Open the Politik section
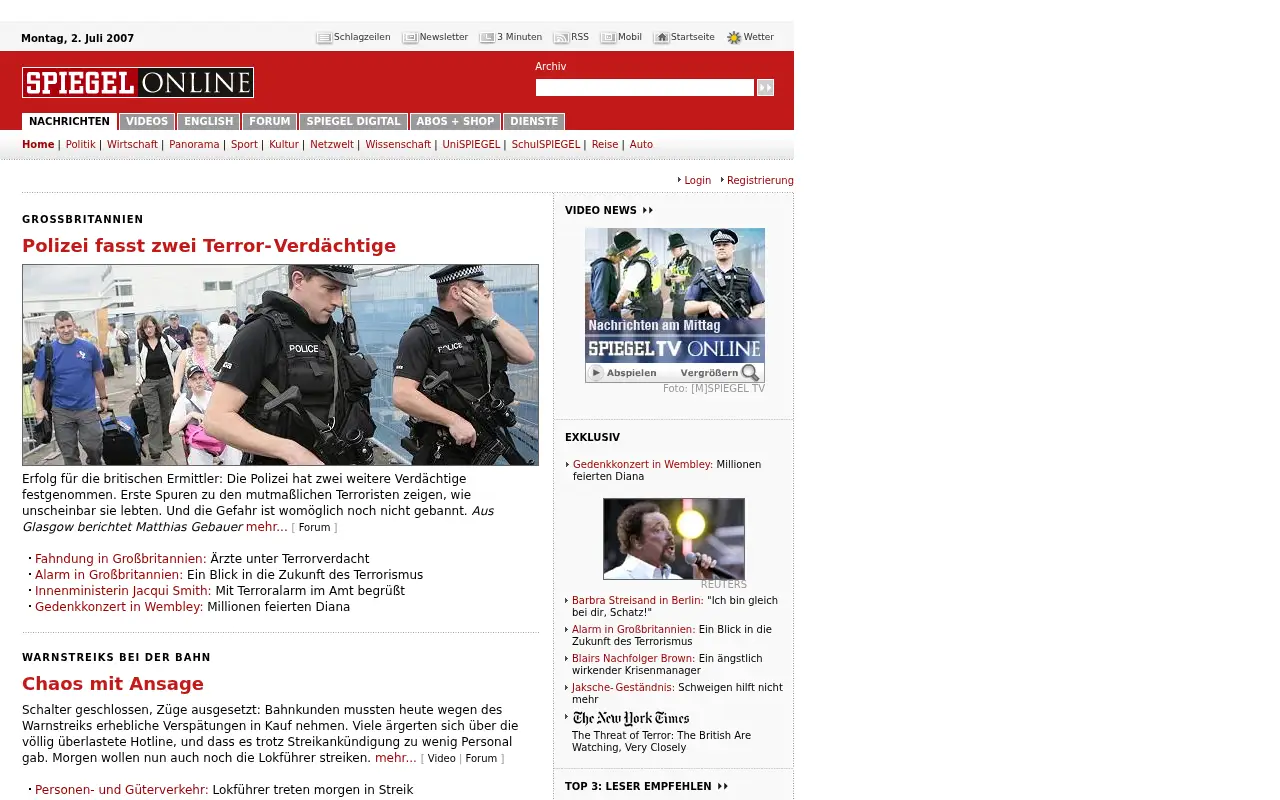Viewport: 1280px width, 800px height. pos(80,145)
